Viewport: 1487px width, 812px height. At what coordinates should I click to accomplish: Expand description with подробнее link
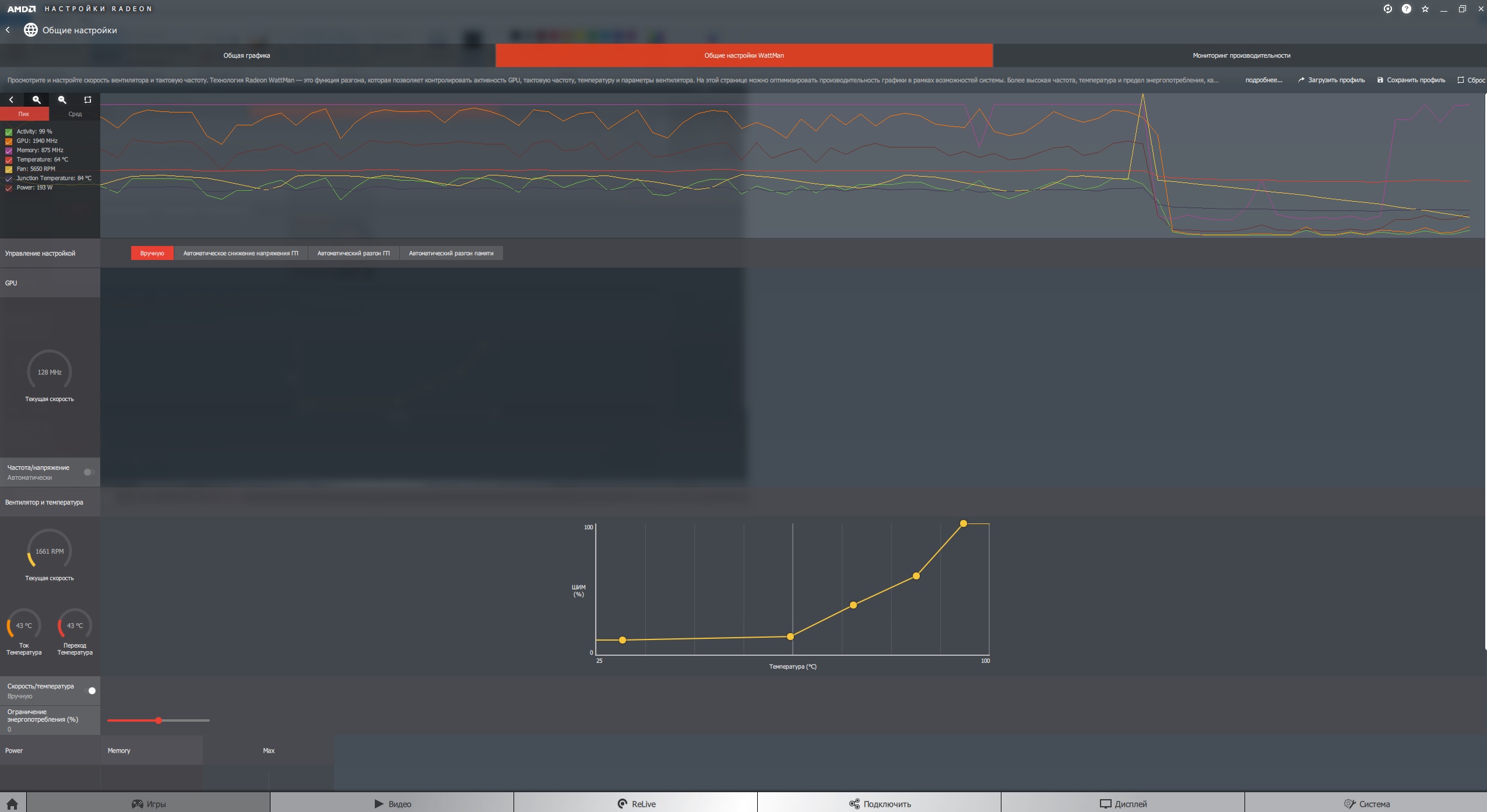[1263, 80]
